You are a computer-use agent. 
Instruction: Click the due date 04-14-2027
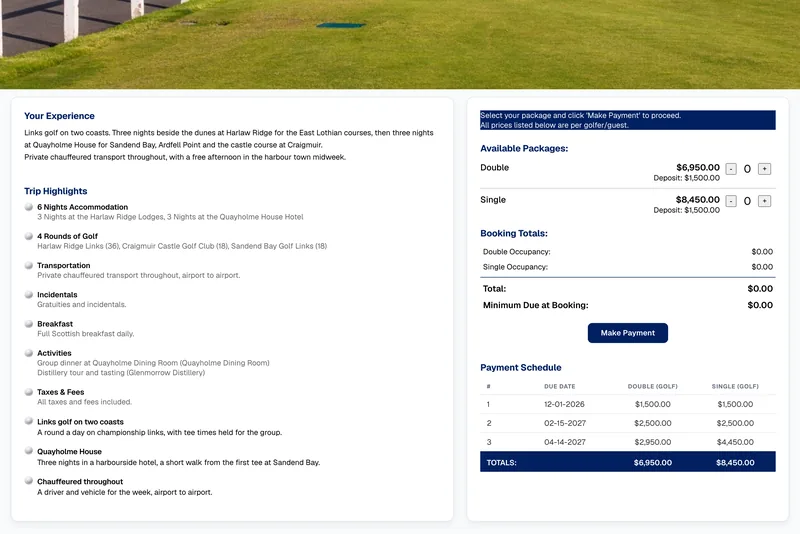[x=565, y=442]
